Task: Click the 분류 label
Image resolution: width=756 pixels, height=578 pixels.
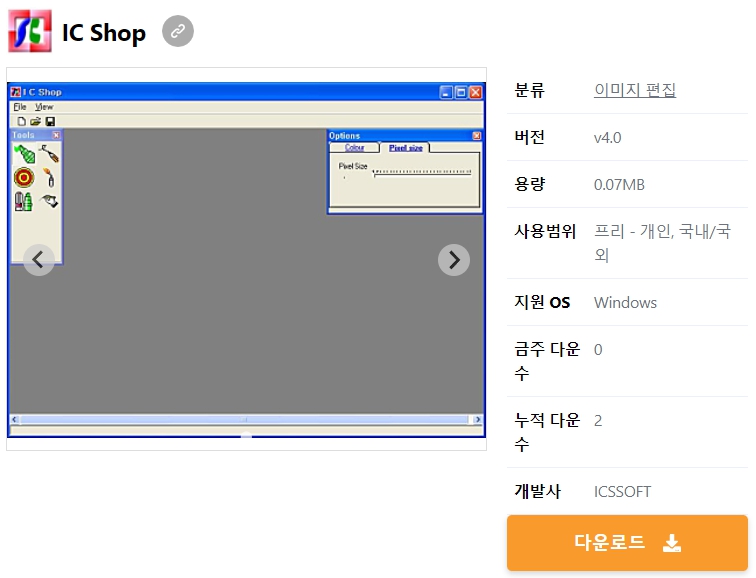Action: (529, 90)
